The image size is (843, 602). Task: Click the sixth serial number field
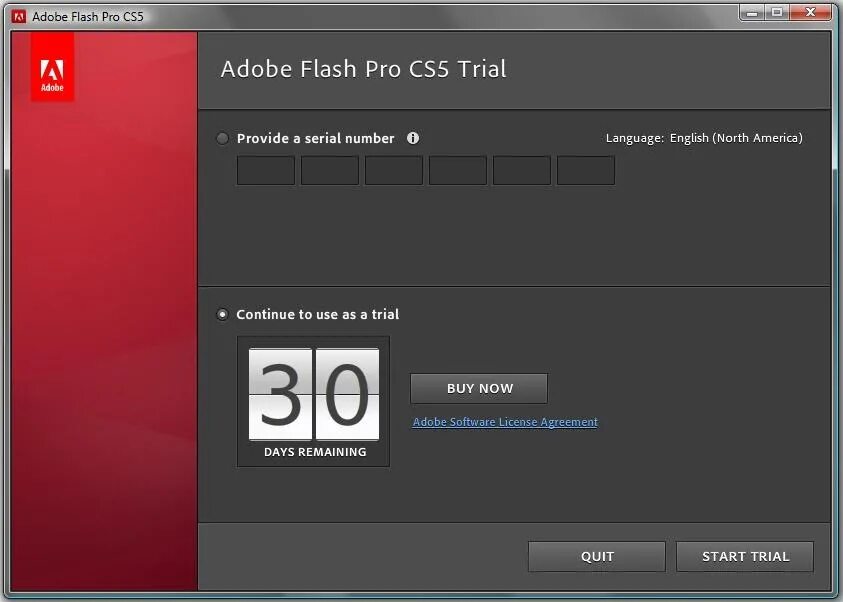(586, 170)
